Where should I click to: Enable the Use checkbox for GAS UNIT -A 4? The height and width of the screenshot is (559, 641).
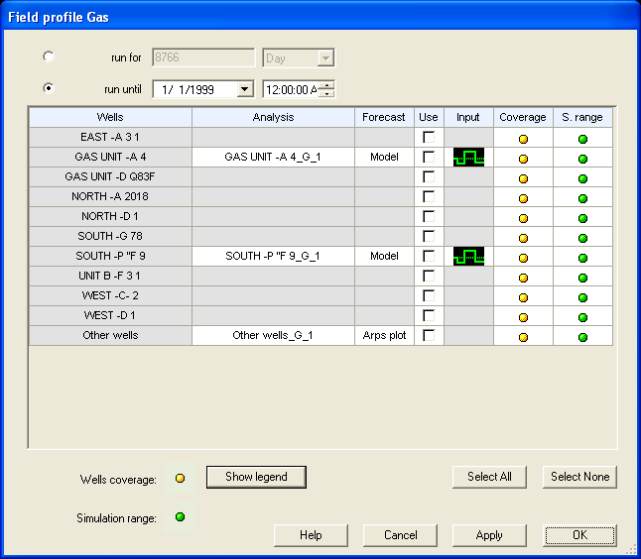(429, 157)
